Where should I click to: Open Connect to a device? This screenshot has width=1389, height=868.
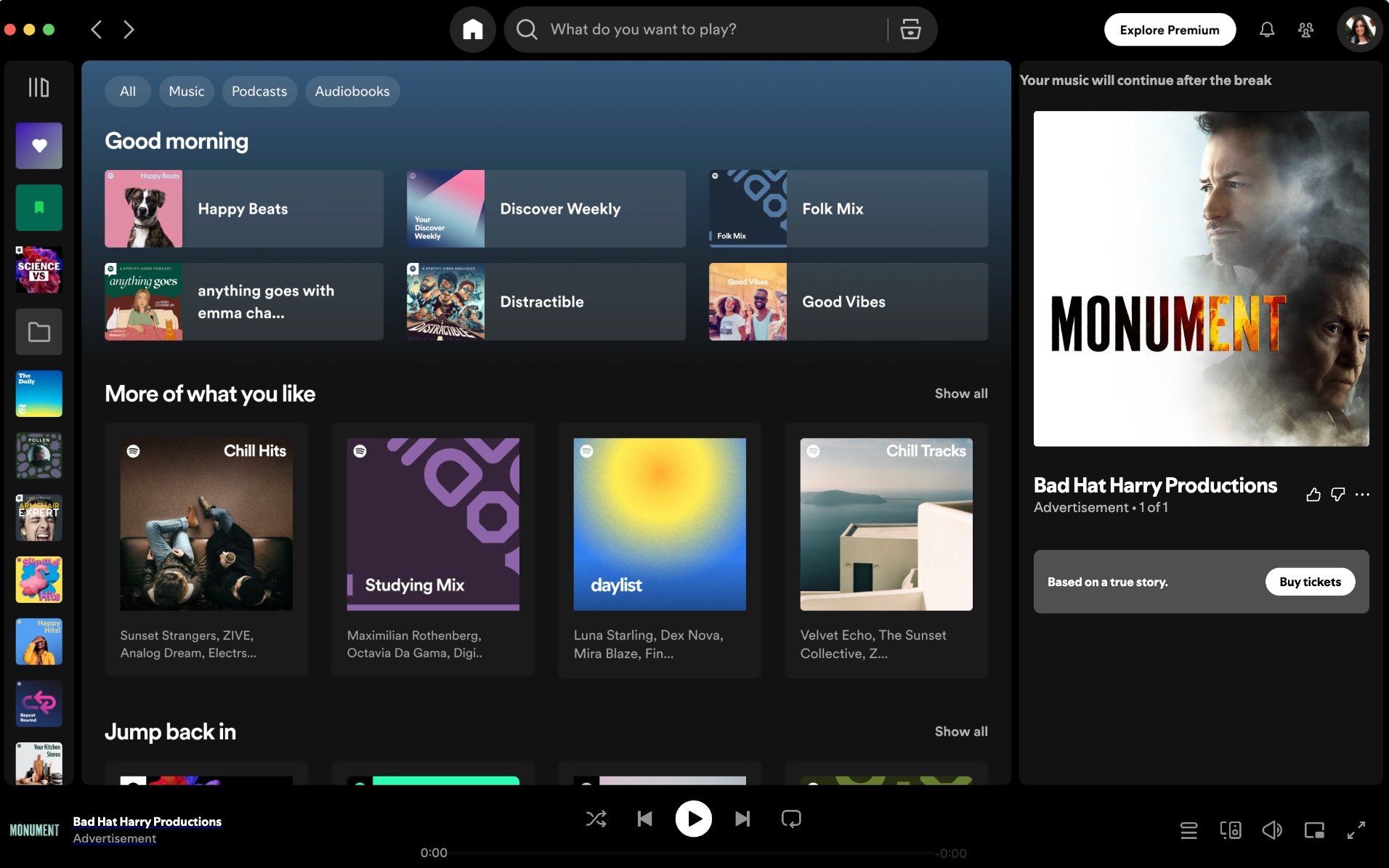(1230, 830)
